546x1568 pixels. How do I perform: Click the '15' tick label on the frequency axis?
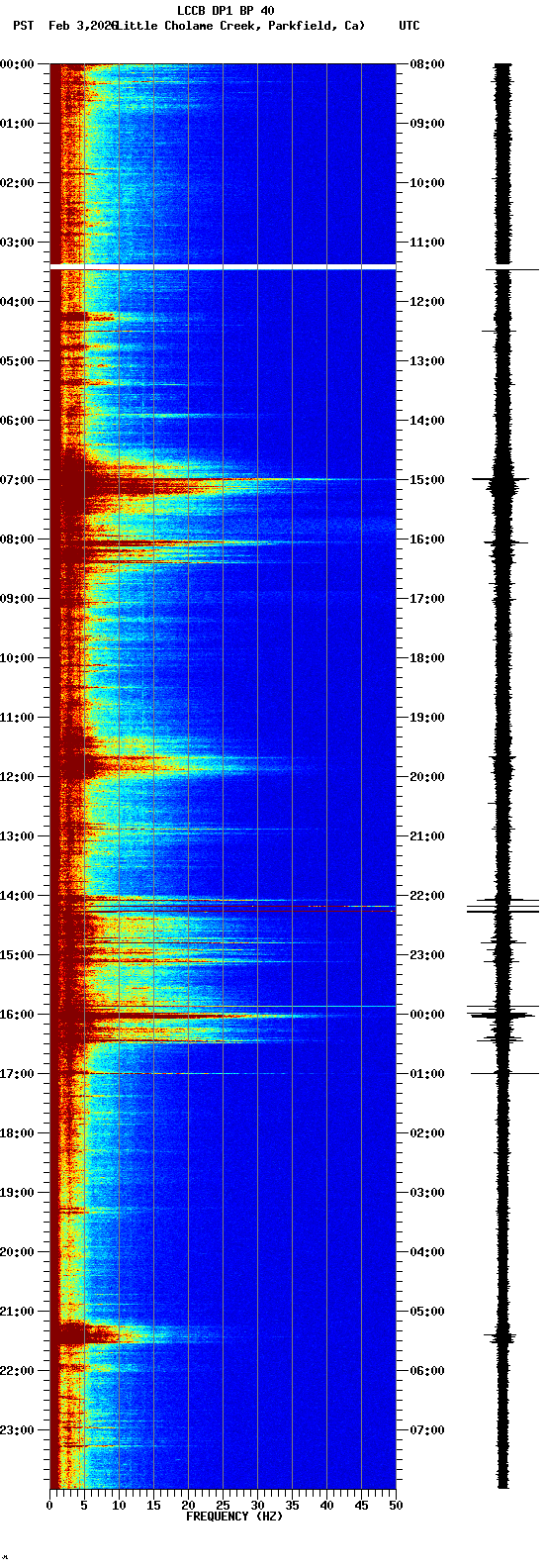pyautogui.click(x=153, y=1506)
